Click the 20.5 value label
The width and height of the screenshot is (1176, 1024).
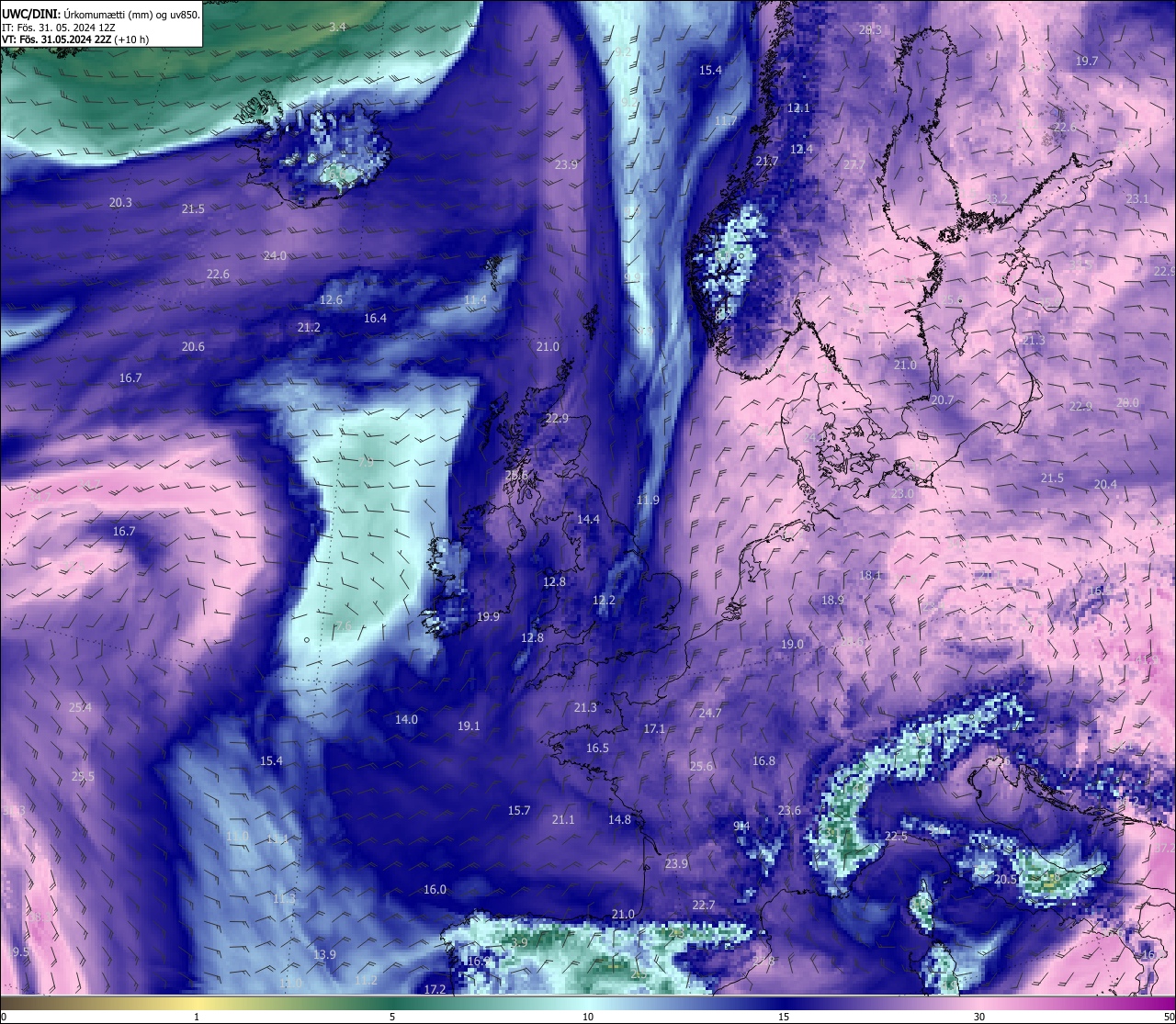click(1006, 880)
